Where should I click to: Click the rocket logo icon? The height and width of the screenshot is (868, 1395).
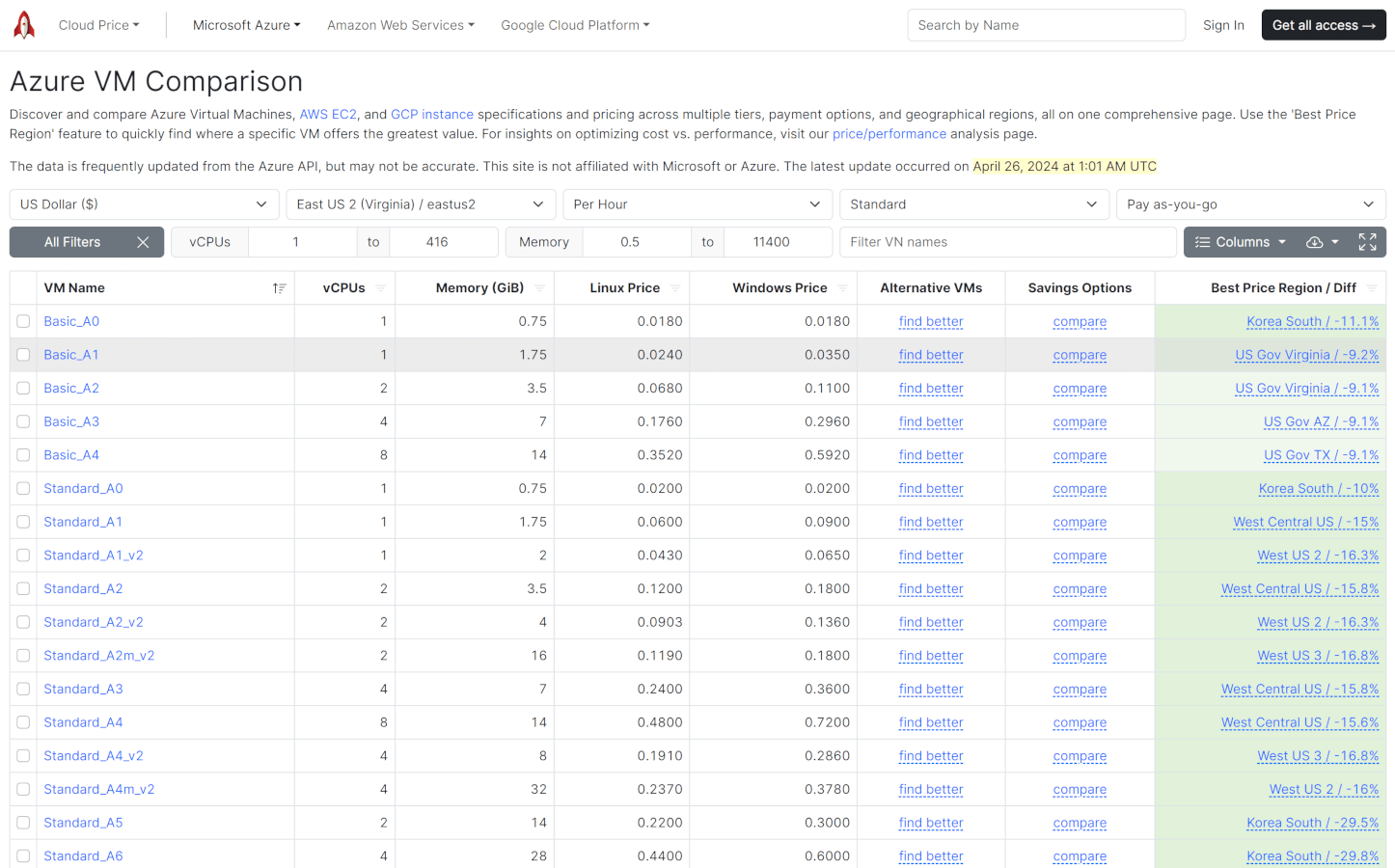[23, 24]
